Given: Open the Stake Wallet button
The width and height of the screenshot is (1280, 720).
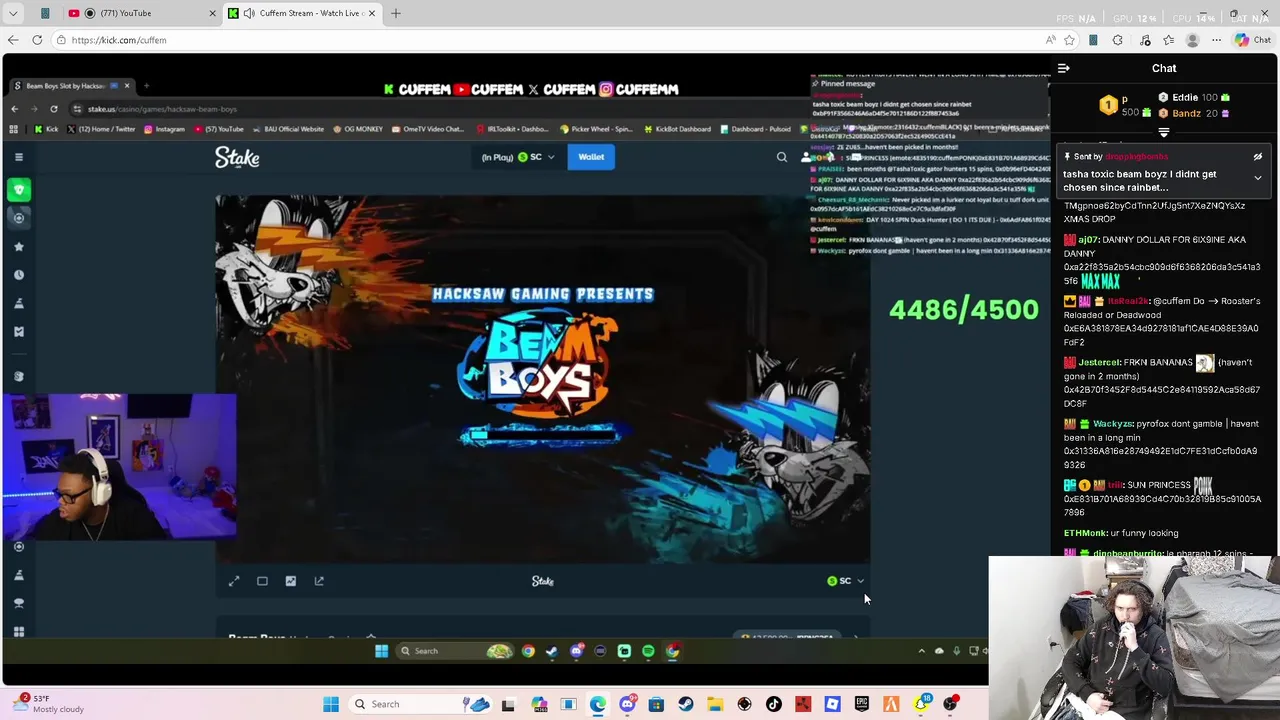Looking at the screenshot, I should pos(591,157).
